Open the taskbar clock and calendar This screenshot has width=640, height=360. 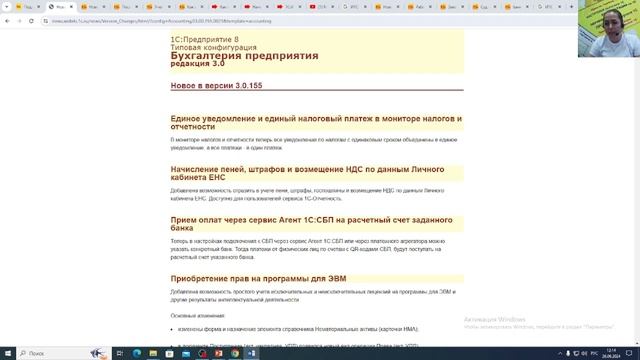pos(611,353)
